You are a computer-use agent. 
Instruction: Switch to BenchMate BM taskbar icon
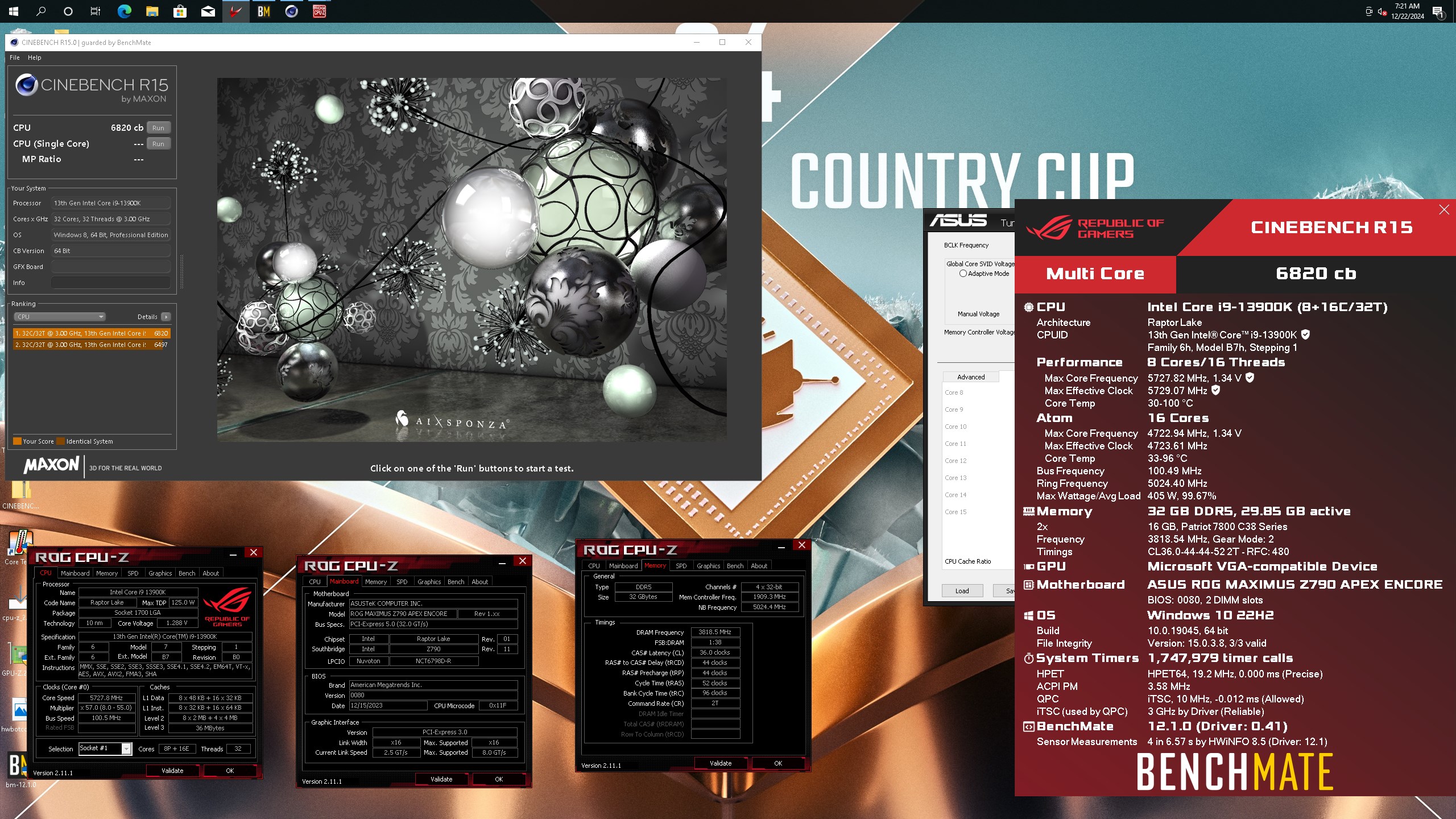263,11
